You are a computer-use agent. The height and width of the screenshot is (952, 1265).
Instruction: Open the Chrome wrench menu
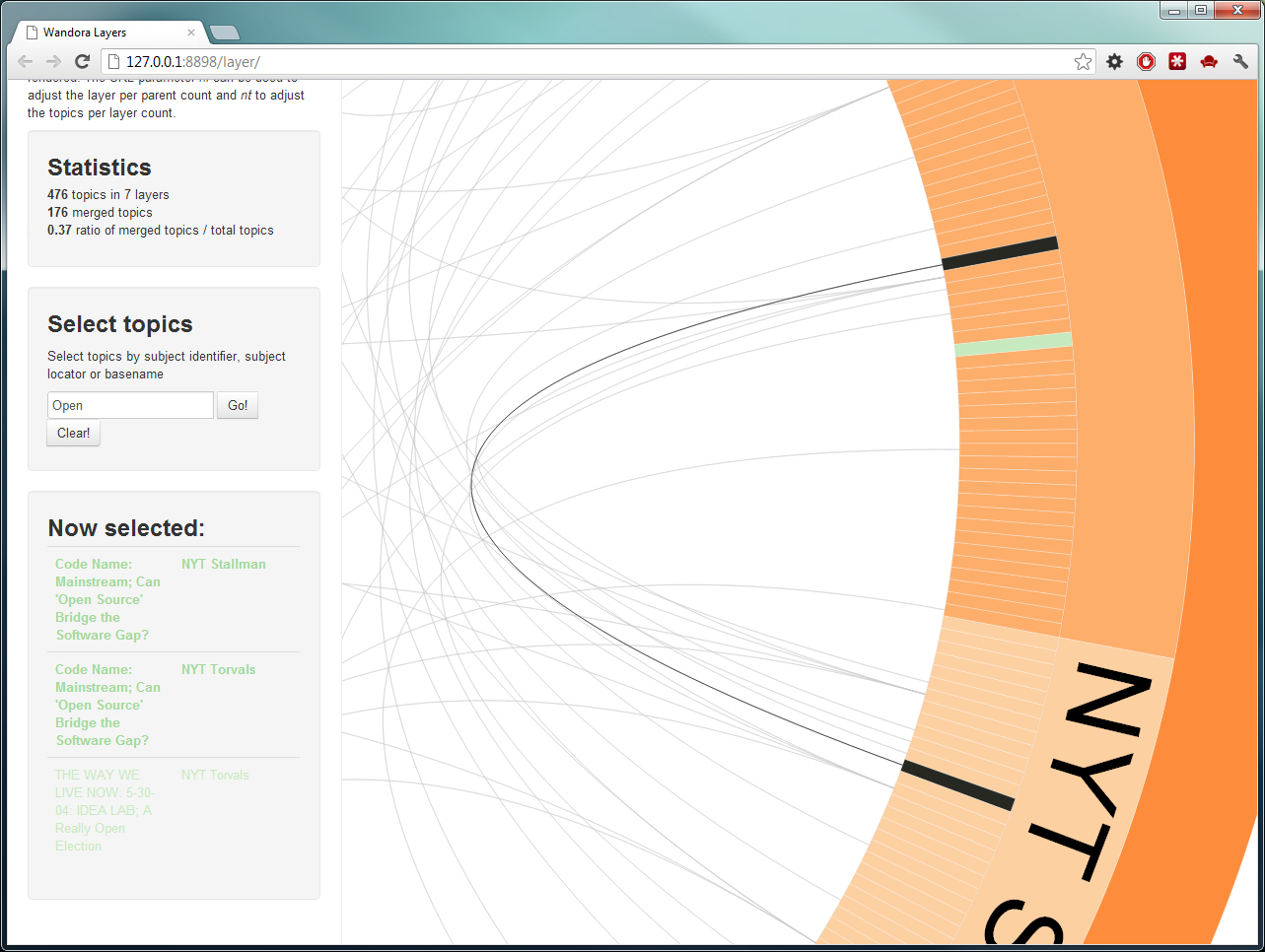tap(1240, 62)
